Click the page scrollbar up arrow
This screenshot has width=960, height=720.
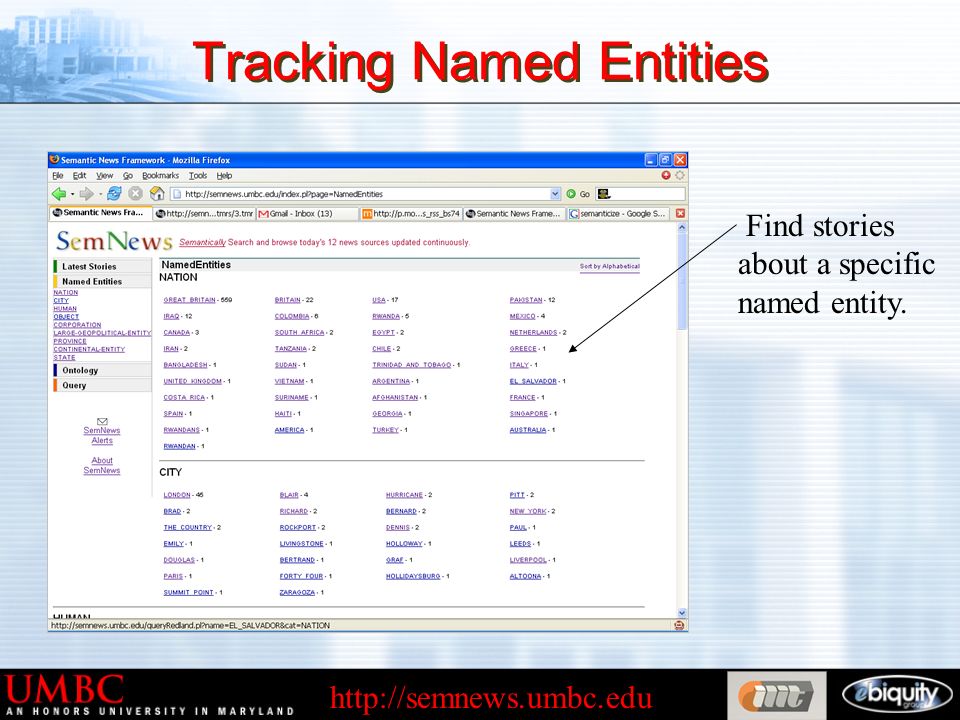click(681, 227)
